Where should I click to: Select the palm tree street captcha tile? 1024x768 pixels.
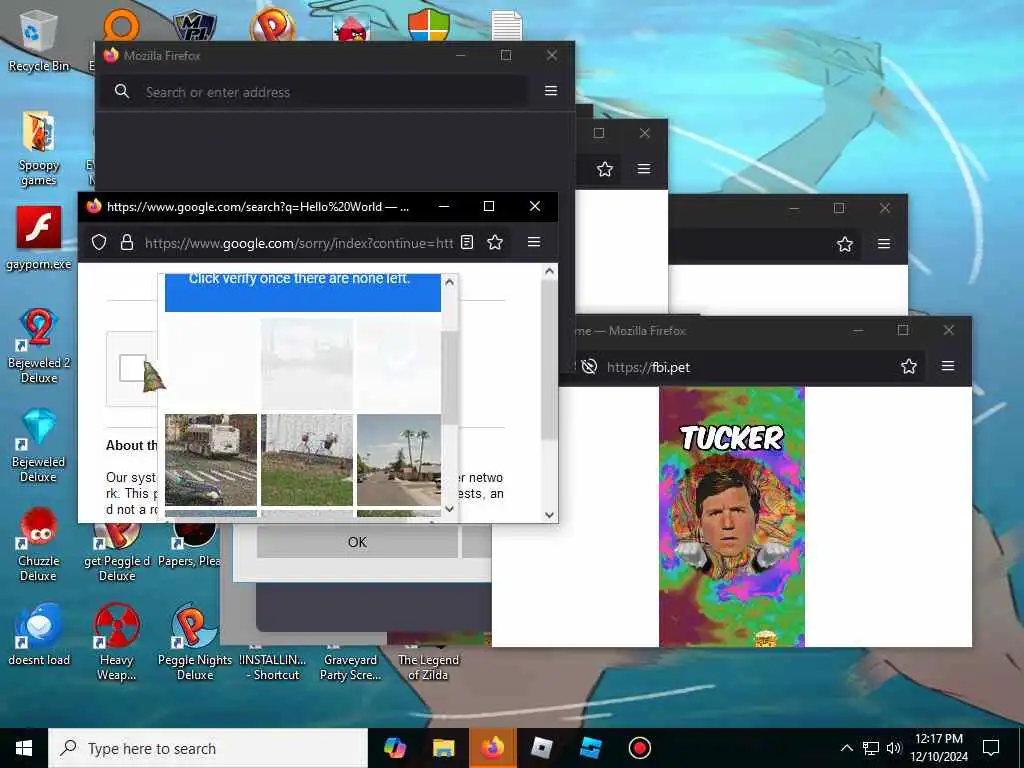click(399, 460)
